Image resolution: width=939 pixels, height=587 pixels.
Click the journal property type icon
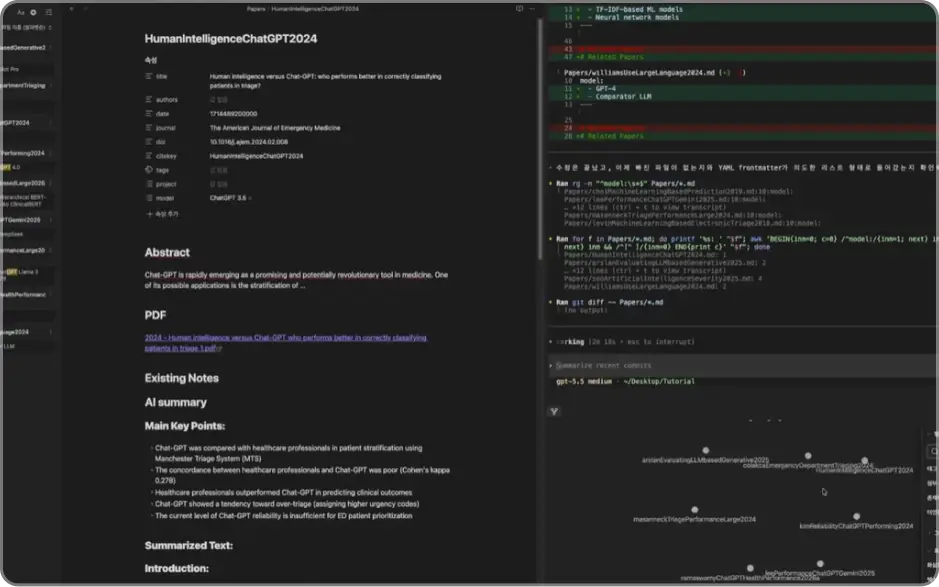pyautogui.click(x=149, y=128)
